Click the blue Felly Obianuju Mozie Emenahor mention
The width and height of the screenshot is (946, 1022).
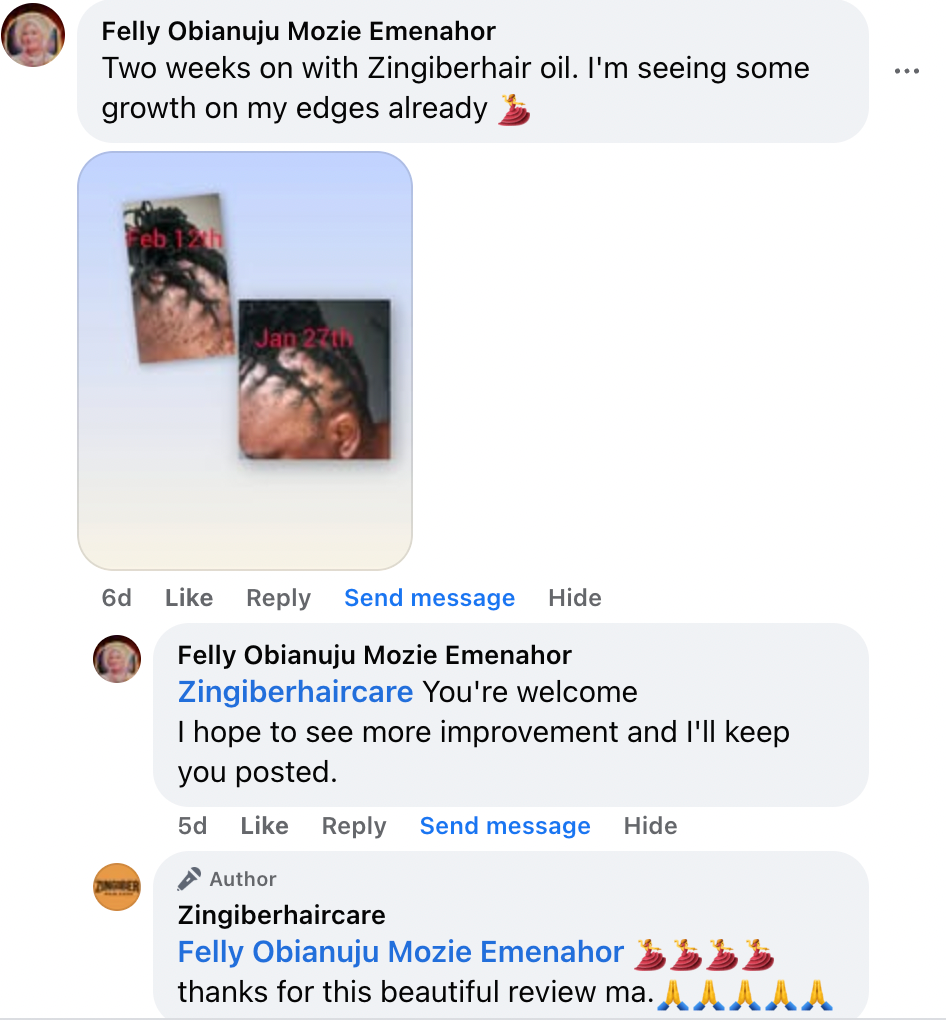pyautogui.click(x=401, y=952)
